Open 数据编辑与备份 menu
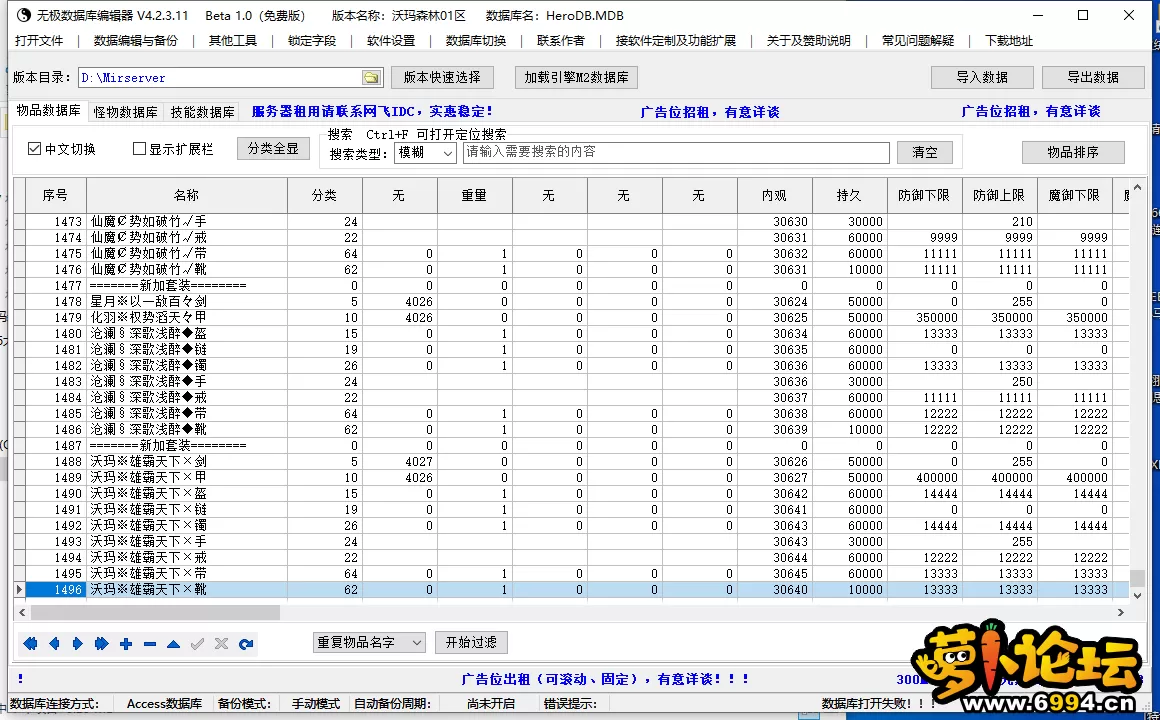The height and width of the screenshot is (720, 1160). point(136,41)
